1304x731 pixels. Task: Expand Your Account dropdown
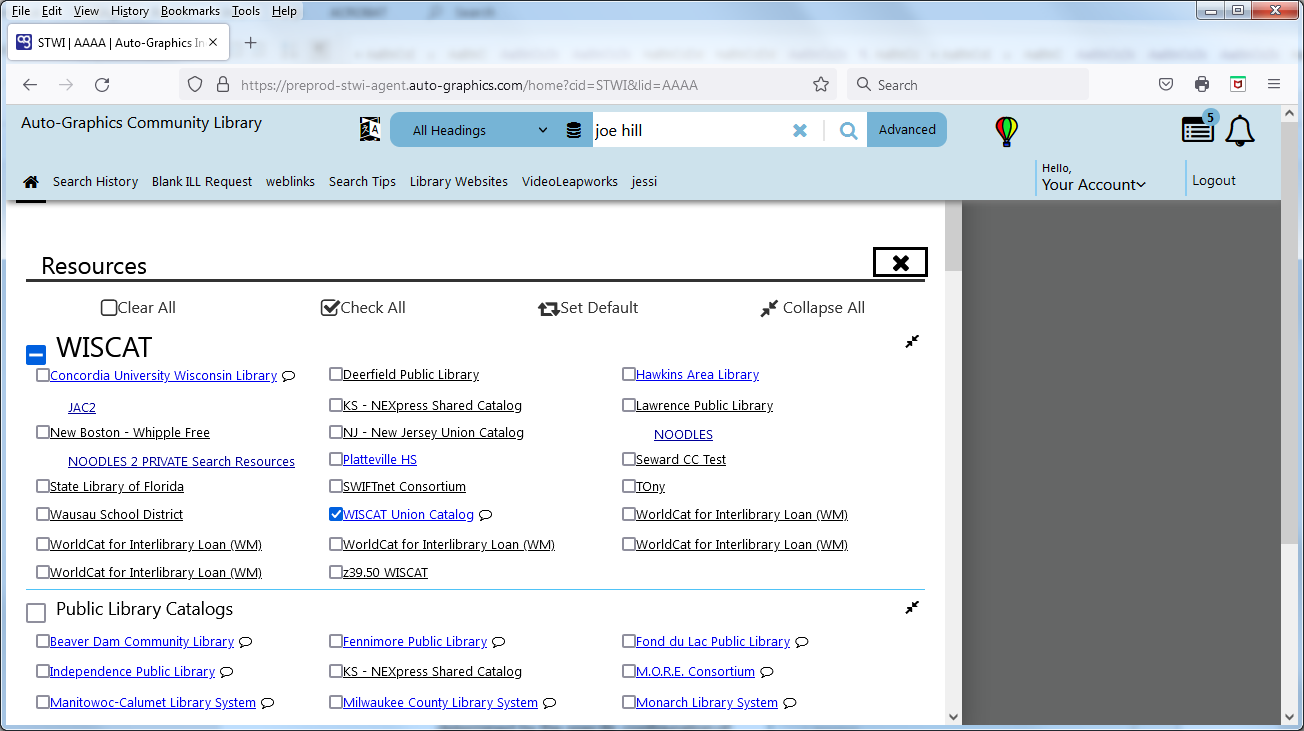pos(1093,184)
